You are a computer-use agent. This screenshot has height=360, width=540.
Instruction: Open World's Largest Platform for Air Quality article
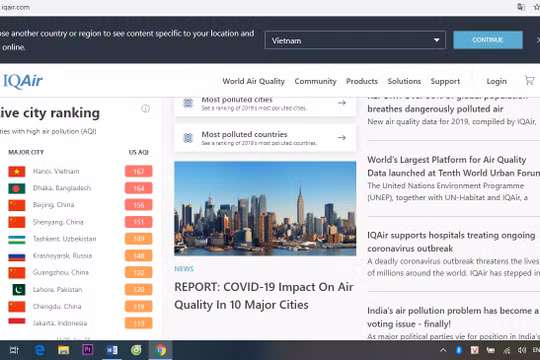pos(453,166)
